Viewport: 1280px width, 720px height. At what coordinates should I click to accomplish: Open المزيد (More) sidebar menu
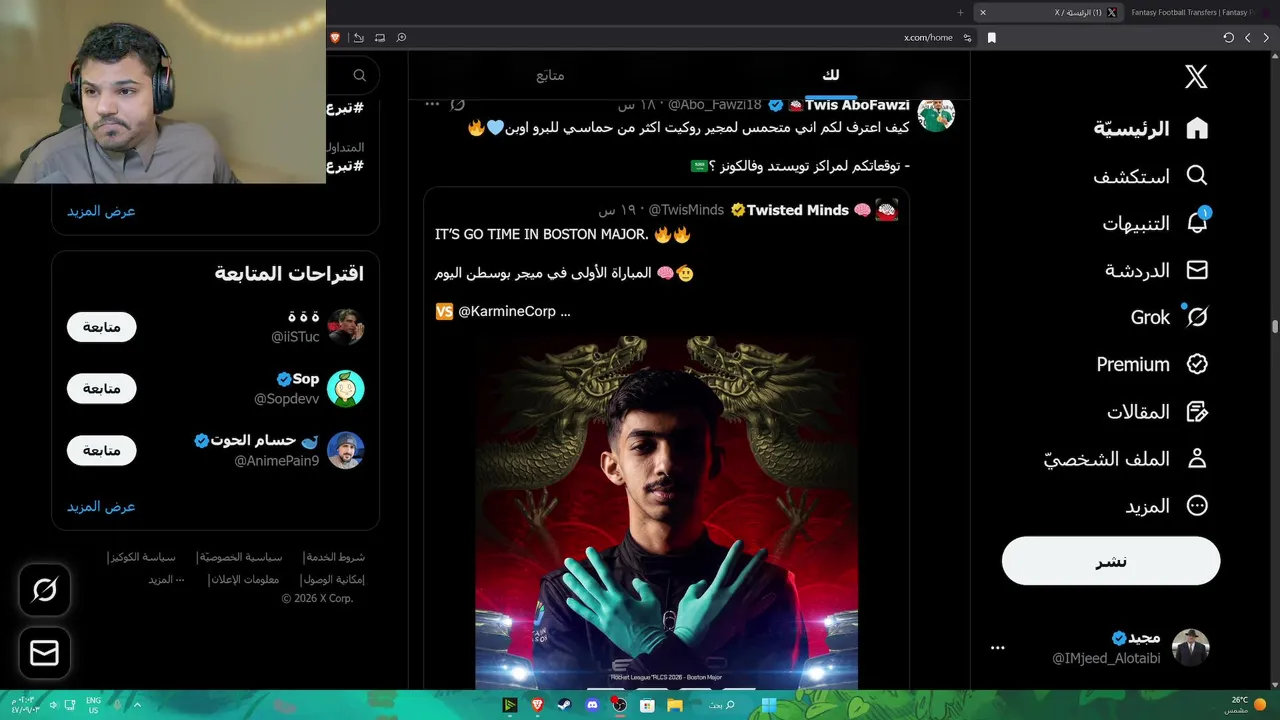[x=1166, y=505]
